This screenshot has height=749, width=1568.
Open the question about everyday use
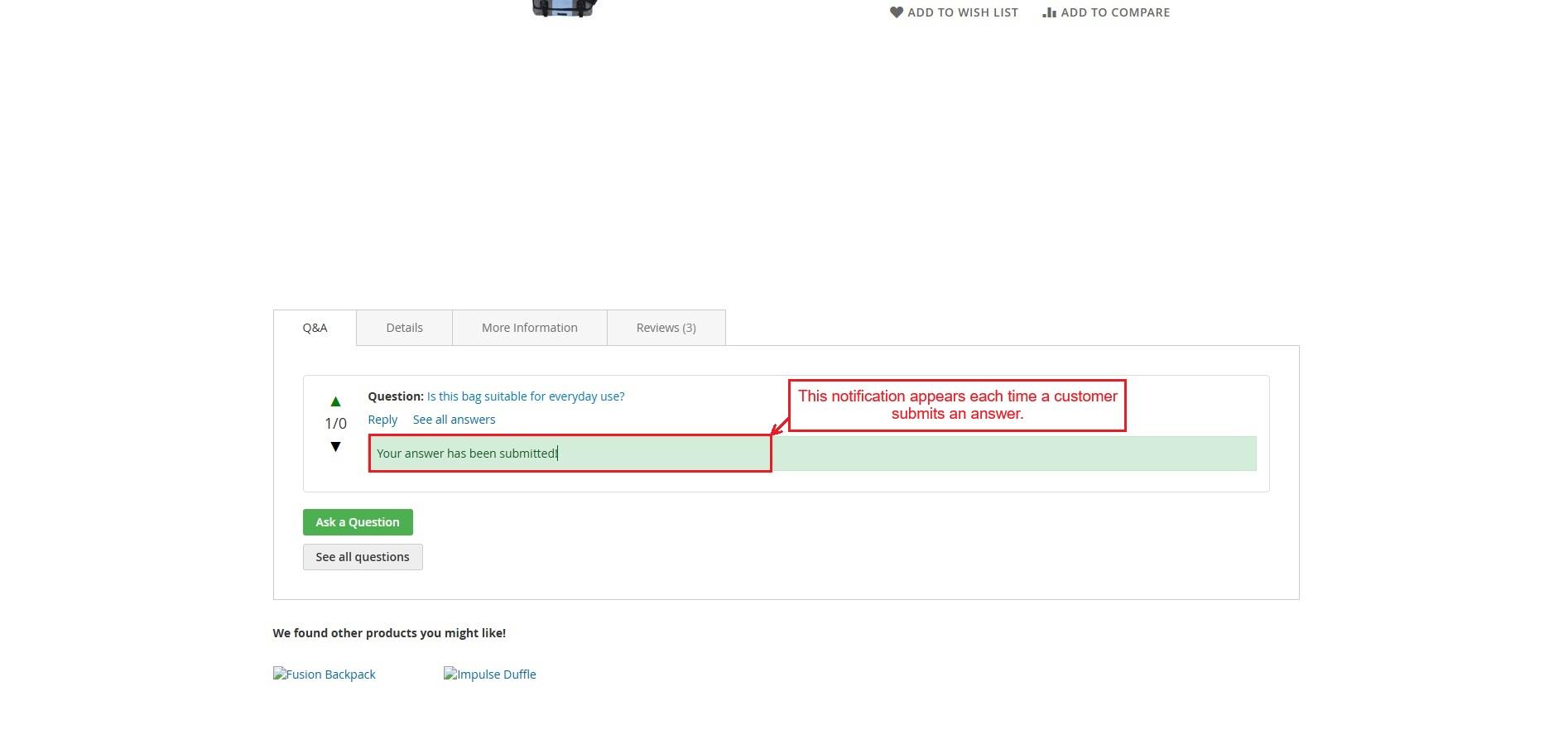525,396
